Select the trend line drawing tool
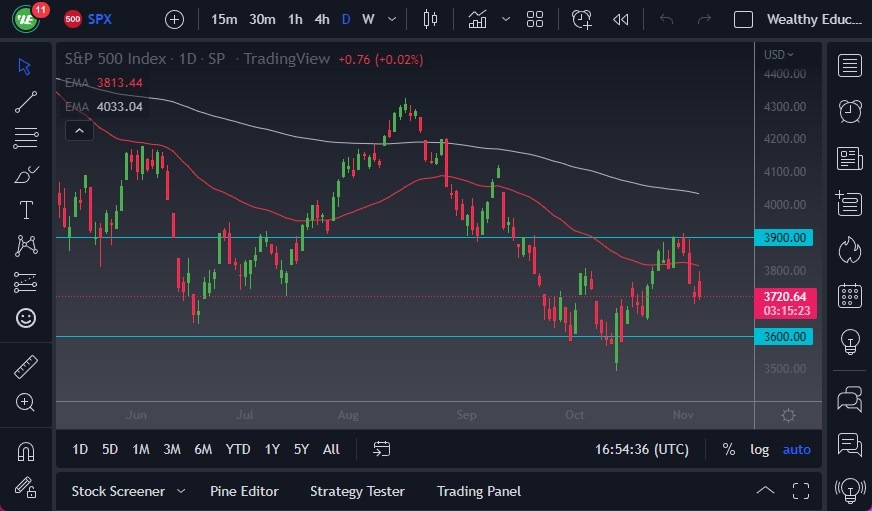 tap(26, 101)
